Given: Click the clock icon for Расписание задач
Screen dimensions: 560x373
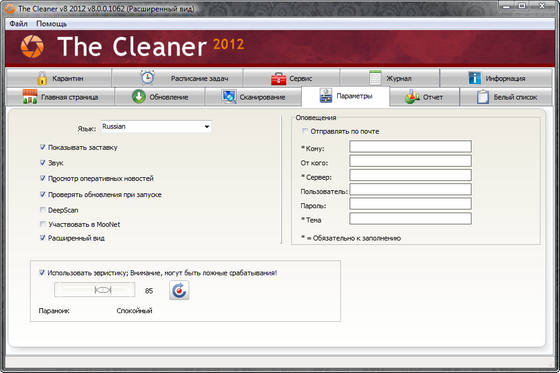Looking at the screenshot, I should [147, 77].
